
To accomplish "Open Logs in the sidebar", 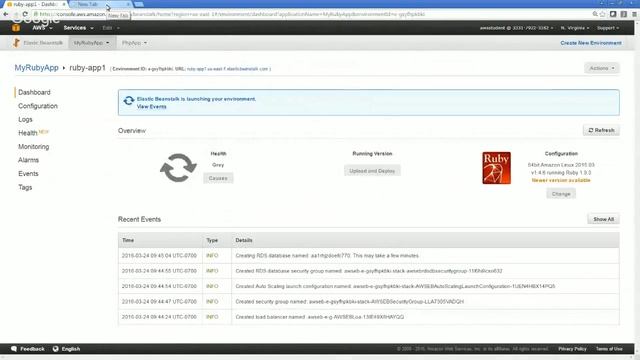I will (x=25, y=120).
